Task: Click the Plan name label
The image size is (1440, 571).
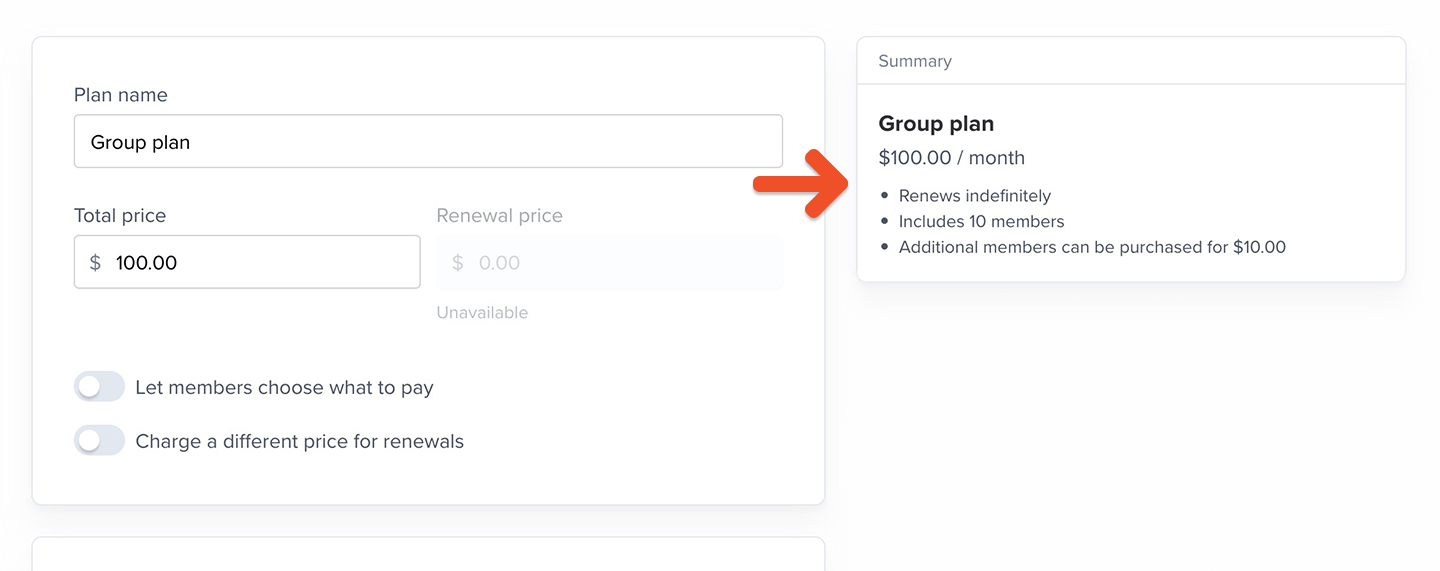Action: pyautogui.click(x=120, y=95)
